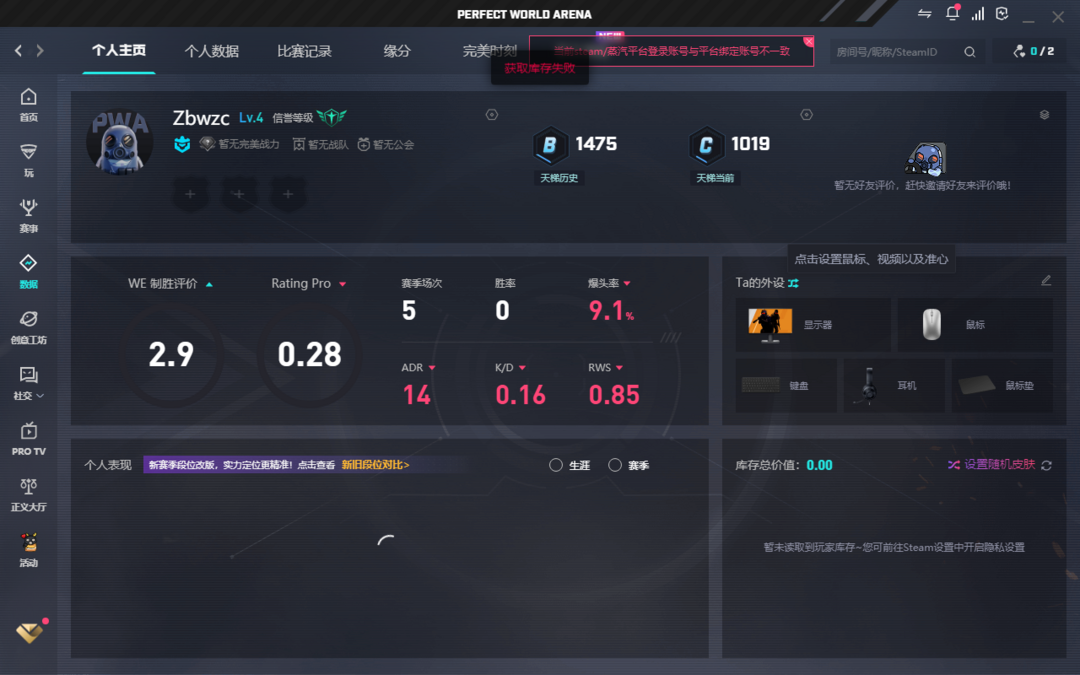Open notifications bell icon
This screenshot has width=1080, height=675.
953,13
